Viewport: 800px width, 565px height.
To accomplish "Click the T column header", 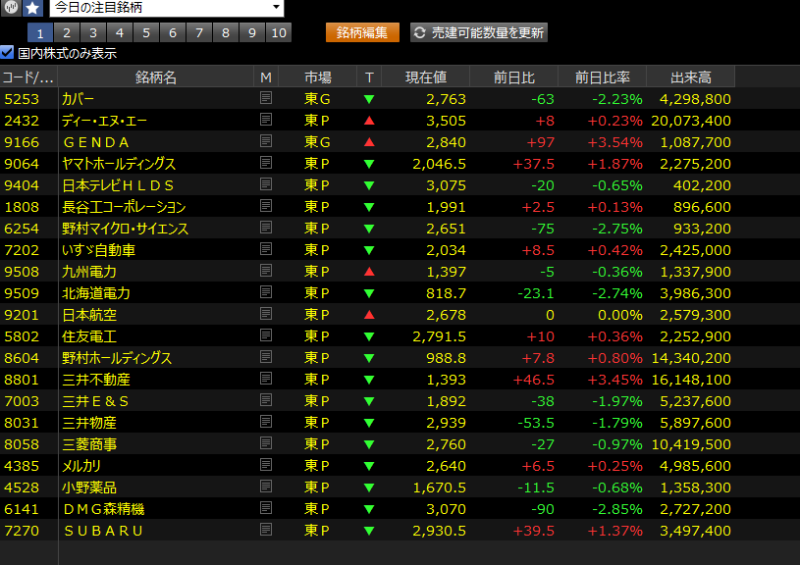I will 369,77.
